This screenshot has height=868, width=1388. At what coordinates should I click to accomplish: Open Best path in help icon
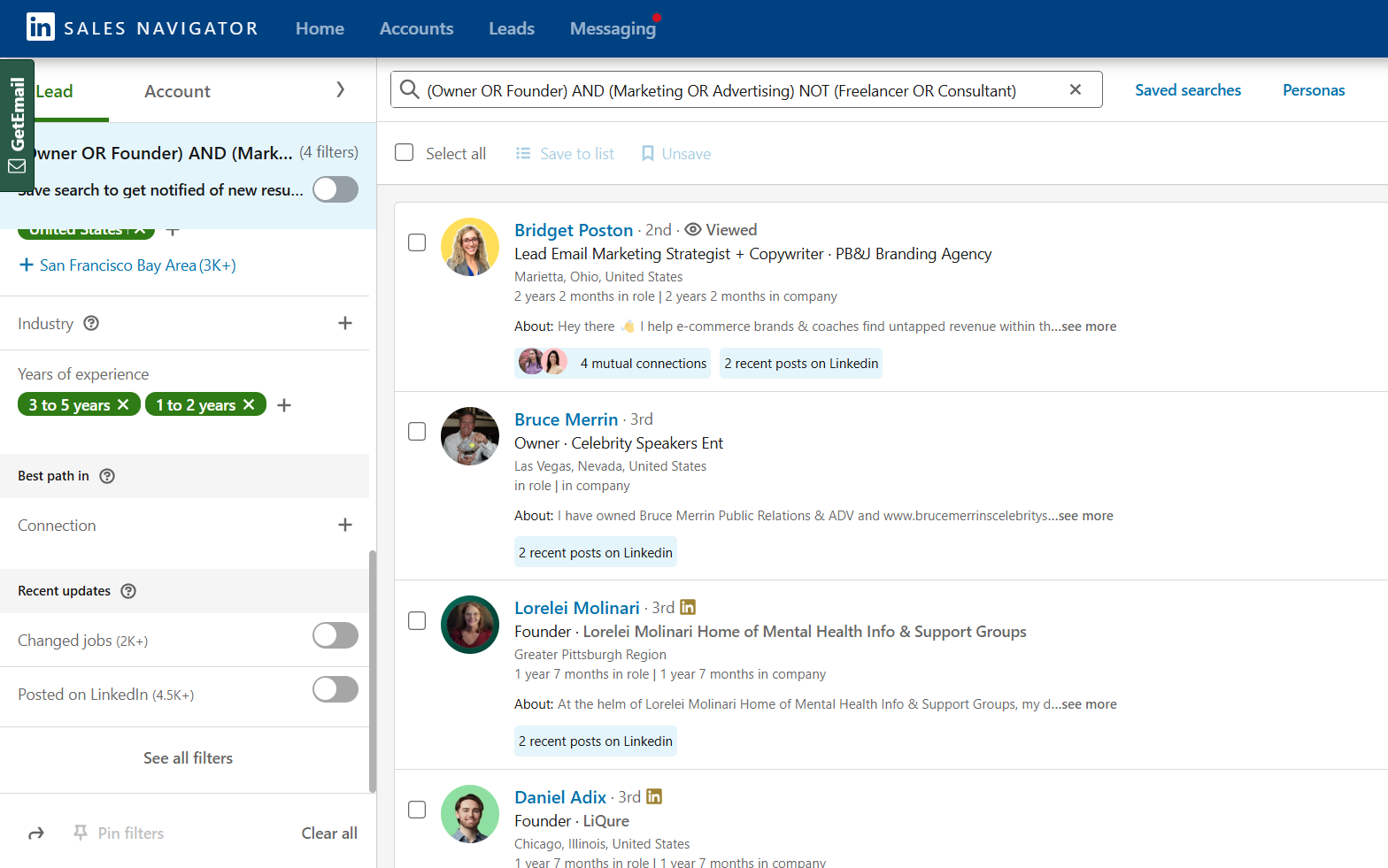click(x=107, y=476)
